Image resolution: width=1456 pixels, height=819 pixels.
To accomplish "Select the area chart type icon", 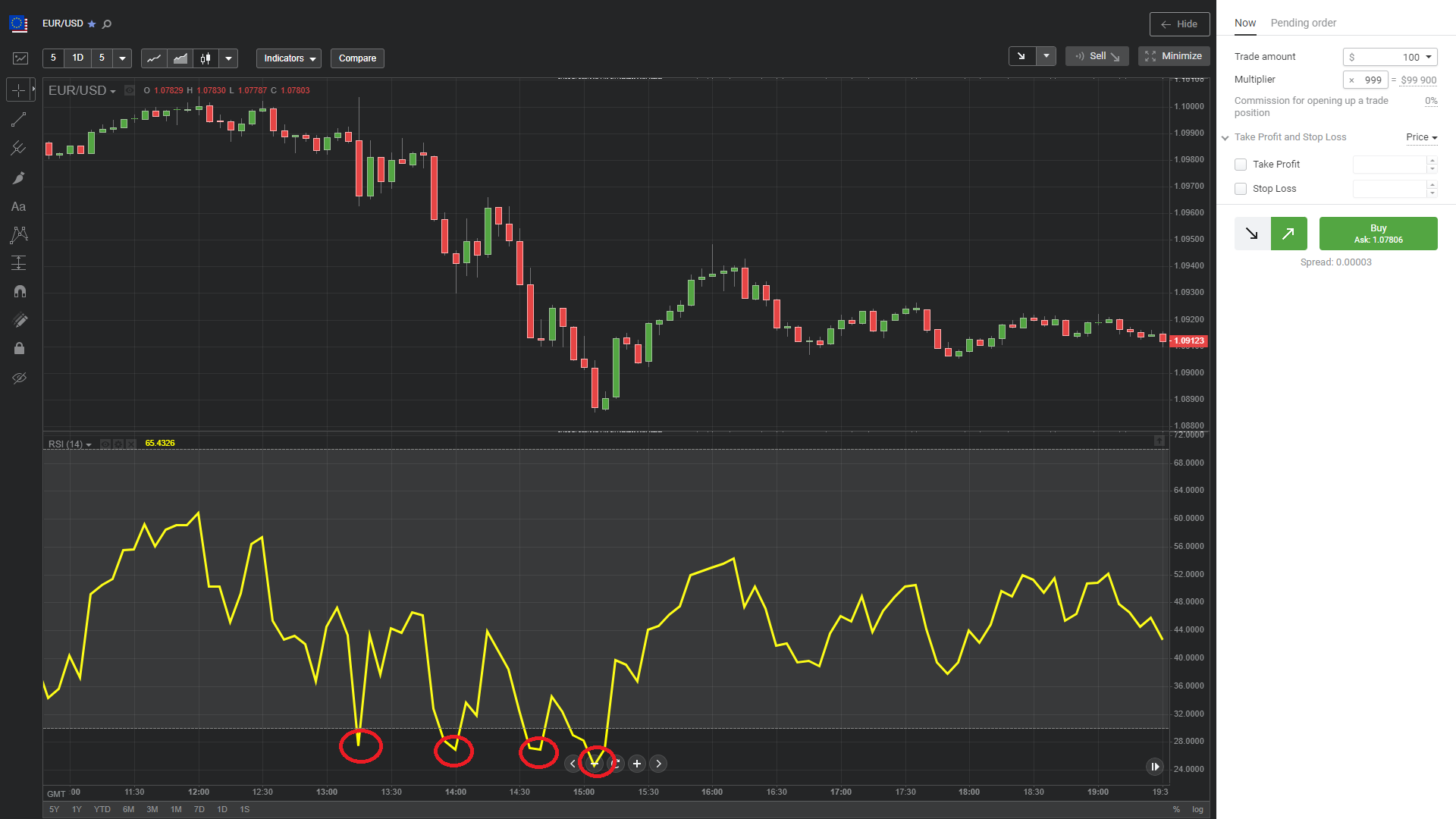I will pyautogui.click(x=180, y=58).
